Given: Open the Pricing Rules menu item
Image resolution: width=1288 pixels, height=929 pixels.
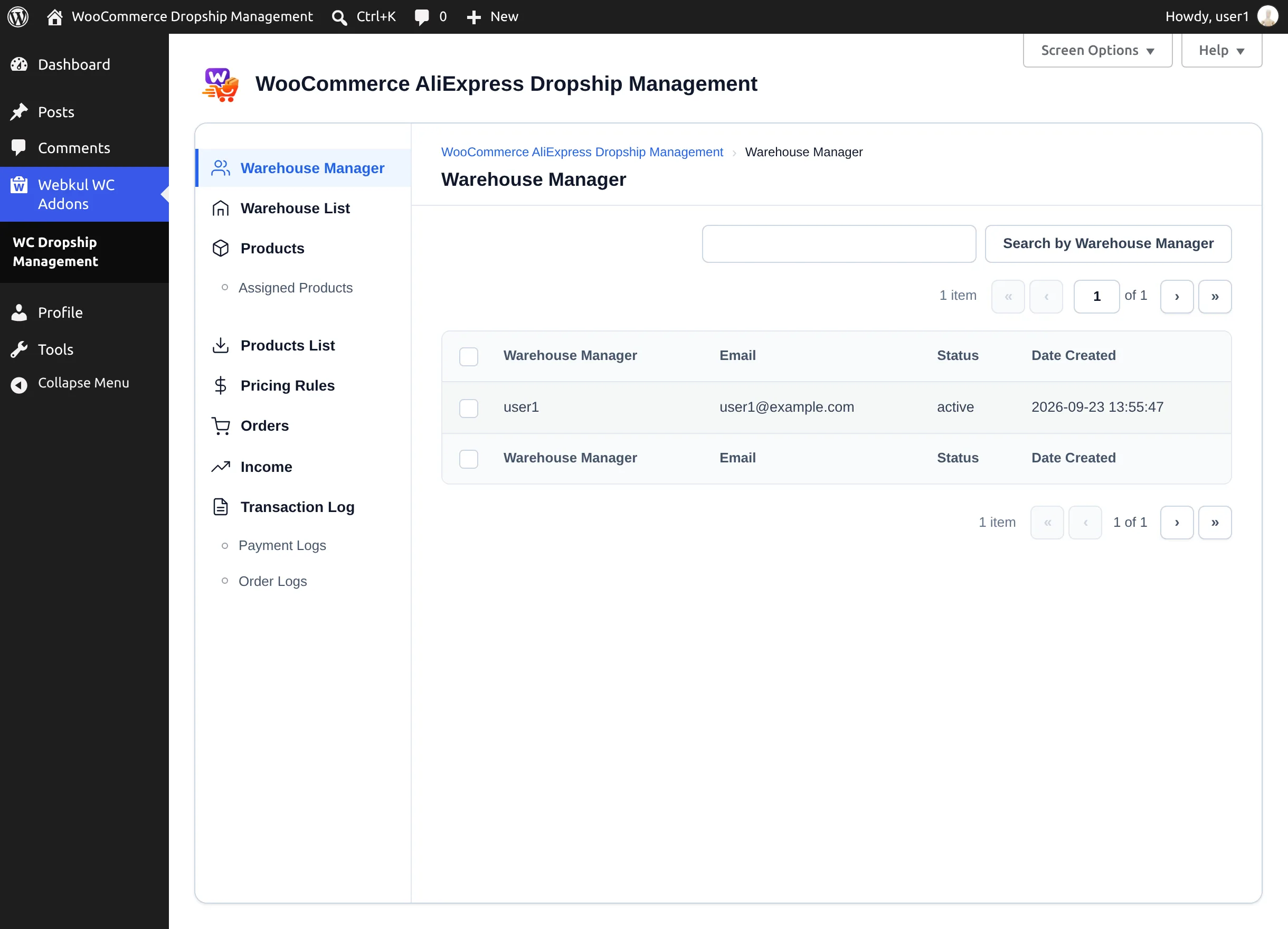Looking at the screenshot, I should (303, 385).
